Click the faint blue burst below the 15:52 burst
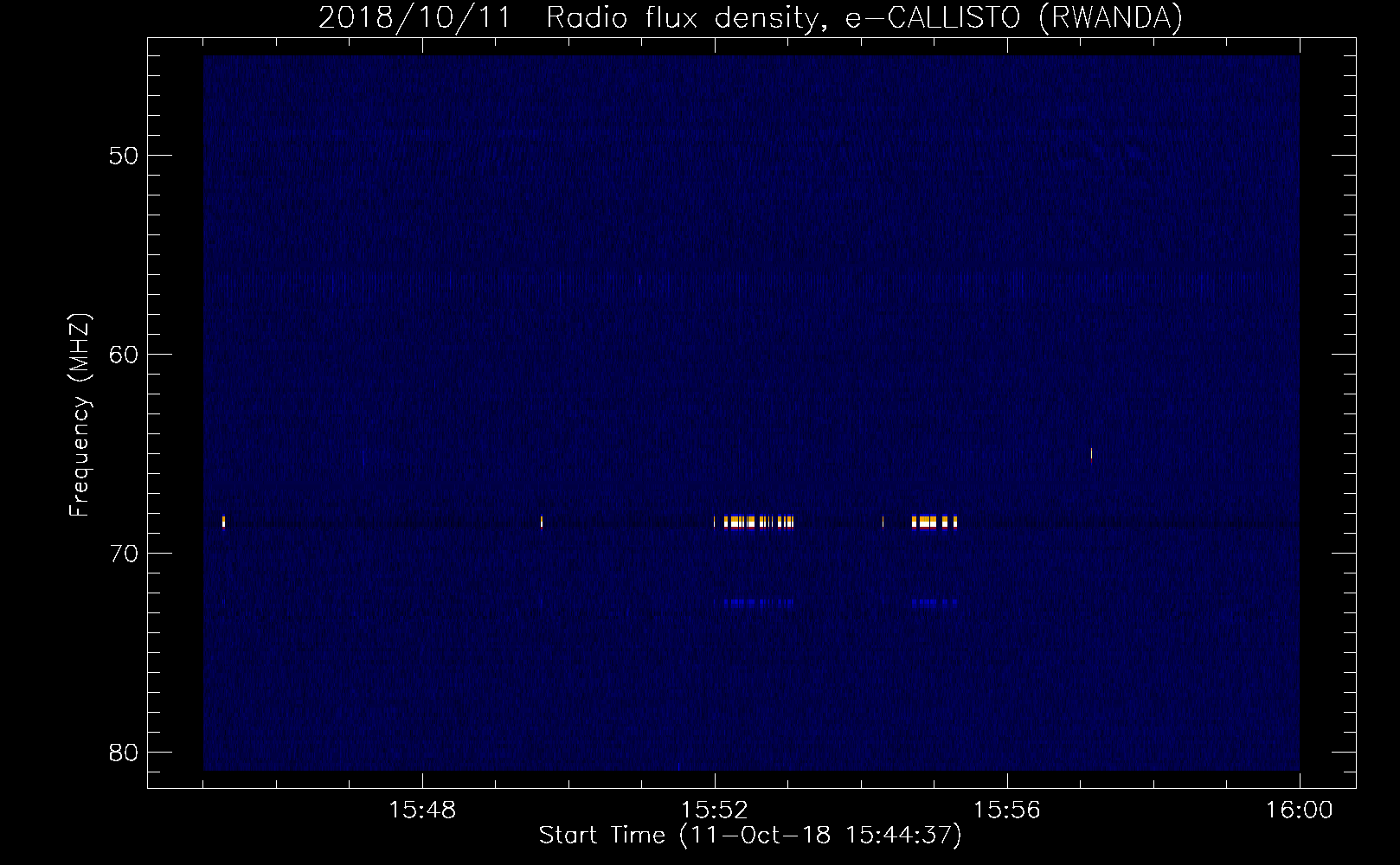This screenshot has height=865, width=1400. coord(759,604)
